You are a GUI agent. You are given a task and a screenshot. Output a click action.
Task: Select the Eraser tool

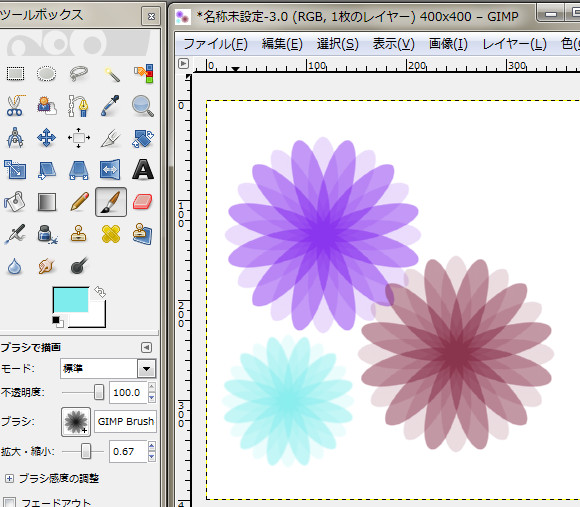[x=143, y=202]
